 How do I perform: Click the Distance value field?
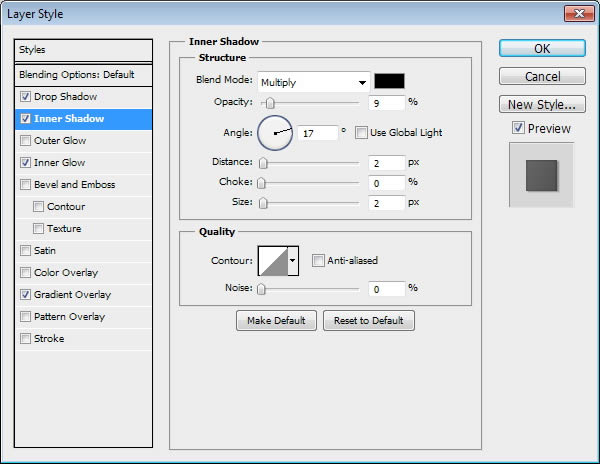tap(386, 163)
